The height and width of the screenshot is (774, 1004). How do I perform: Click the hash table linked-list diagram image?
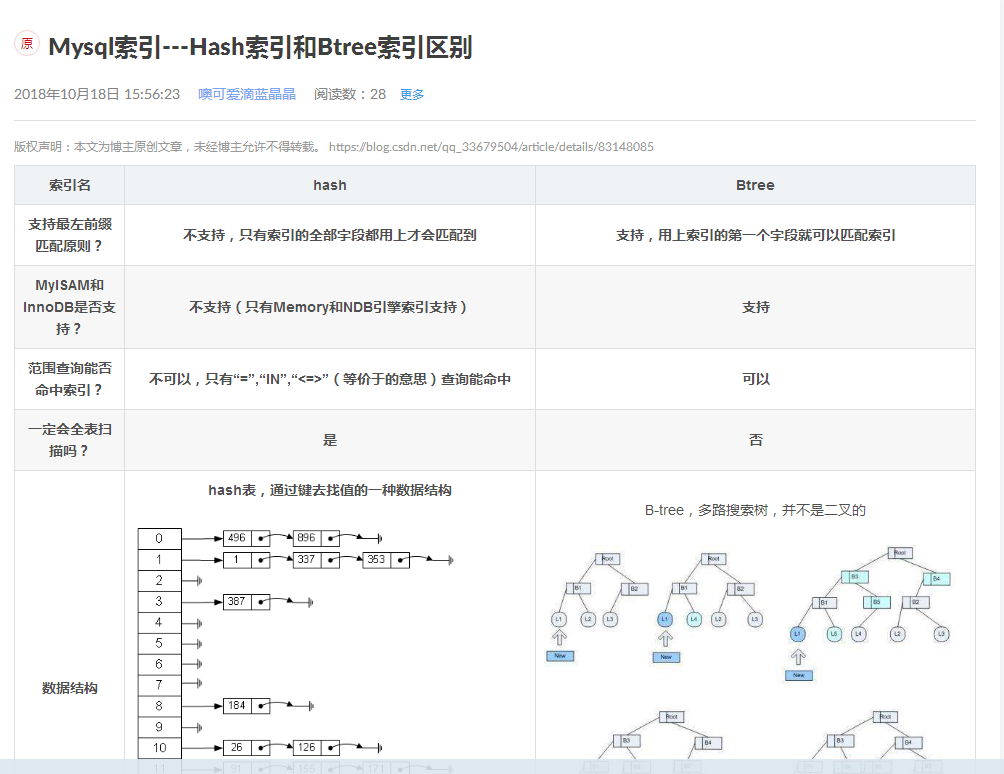click(296, 650)
